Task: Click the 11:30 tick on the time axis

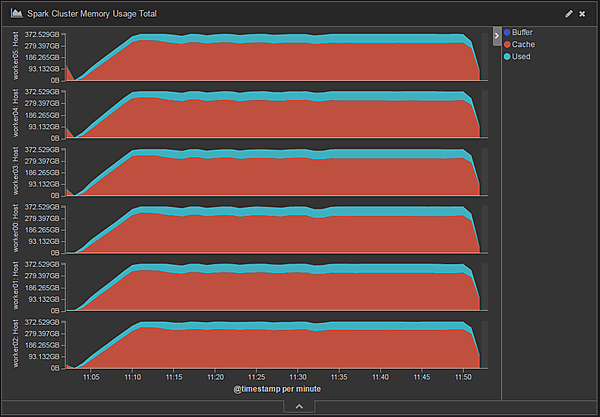Action: click(x=298, y=377)
